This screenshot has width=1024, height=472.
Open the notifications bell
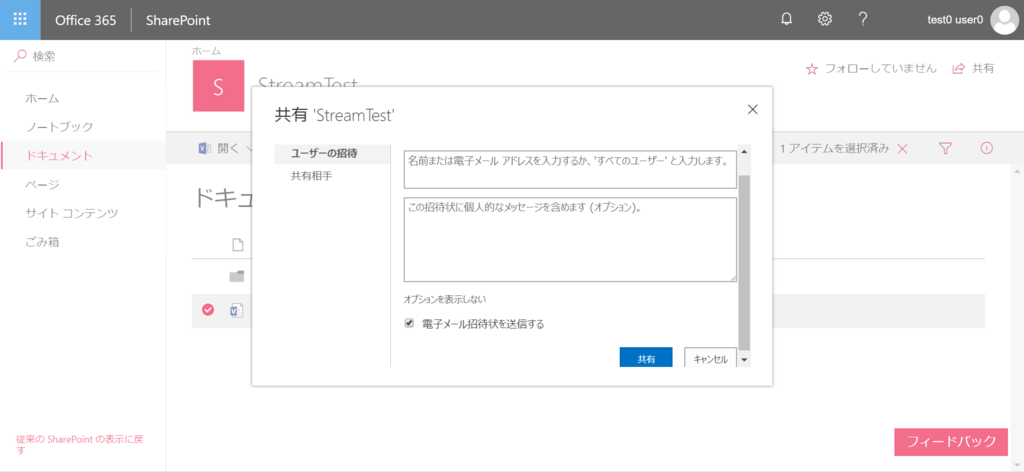[x=787, y=20]
